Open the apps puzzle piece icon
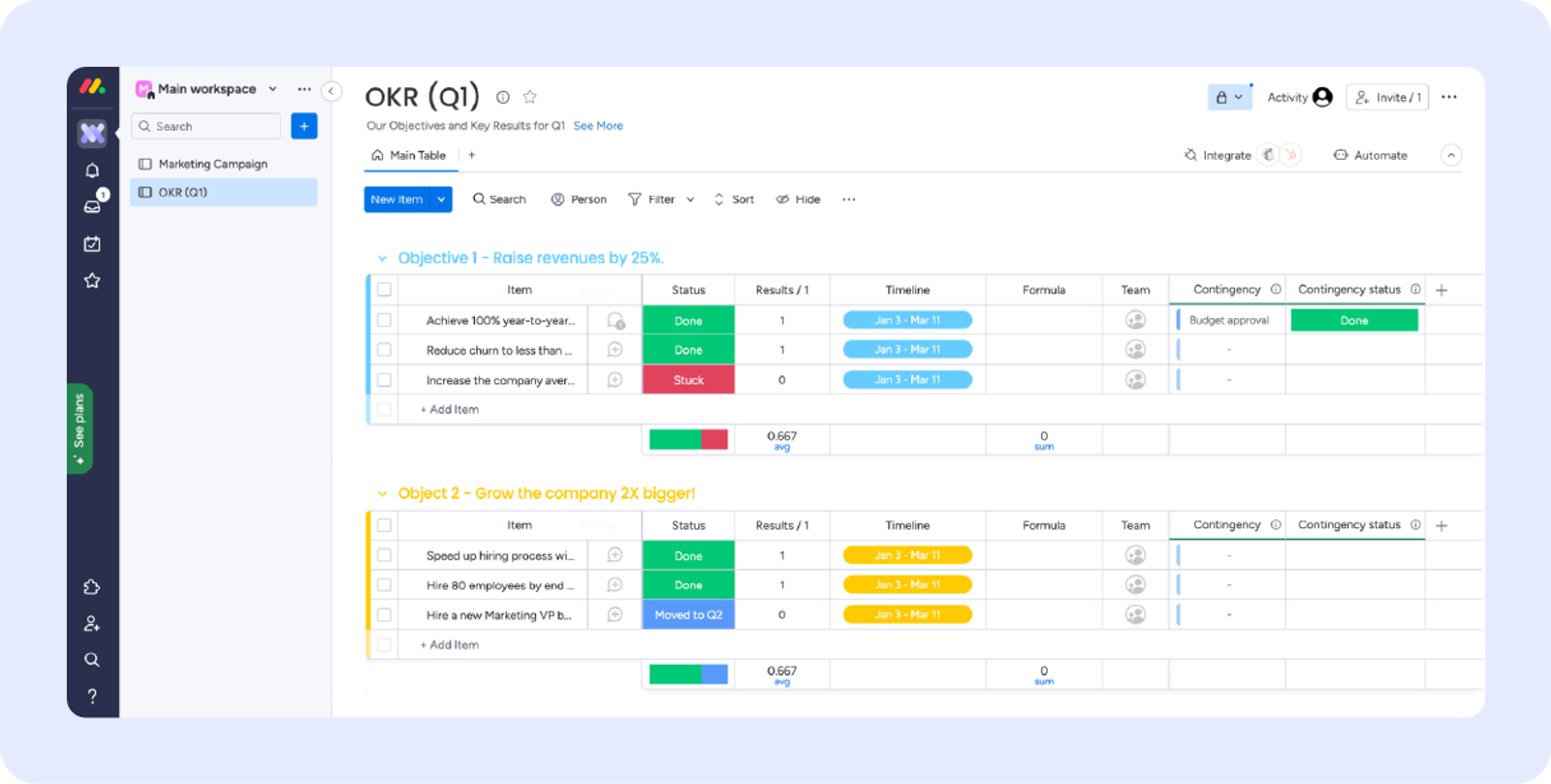The height and width of the screenshot is (784, 1551). point(92,587)
